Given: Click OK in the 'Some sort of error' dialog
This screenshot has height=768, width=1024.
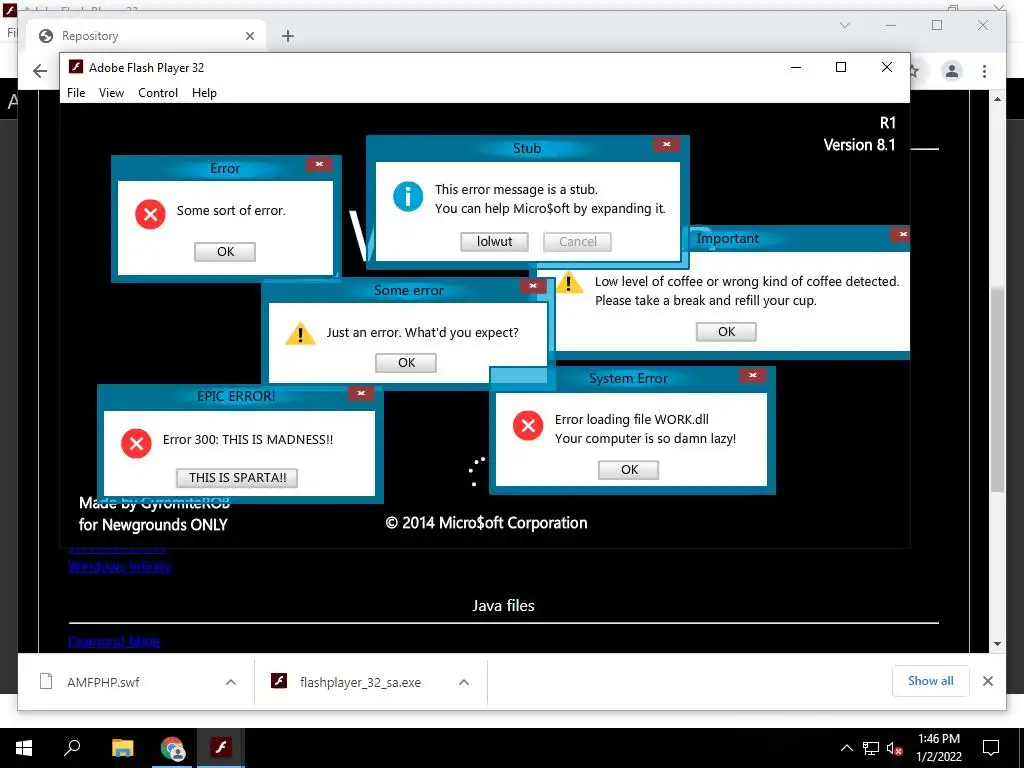Looking at the screenshot, I should coord(225,251).
